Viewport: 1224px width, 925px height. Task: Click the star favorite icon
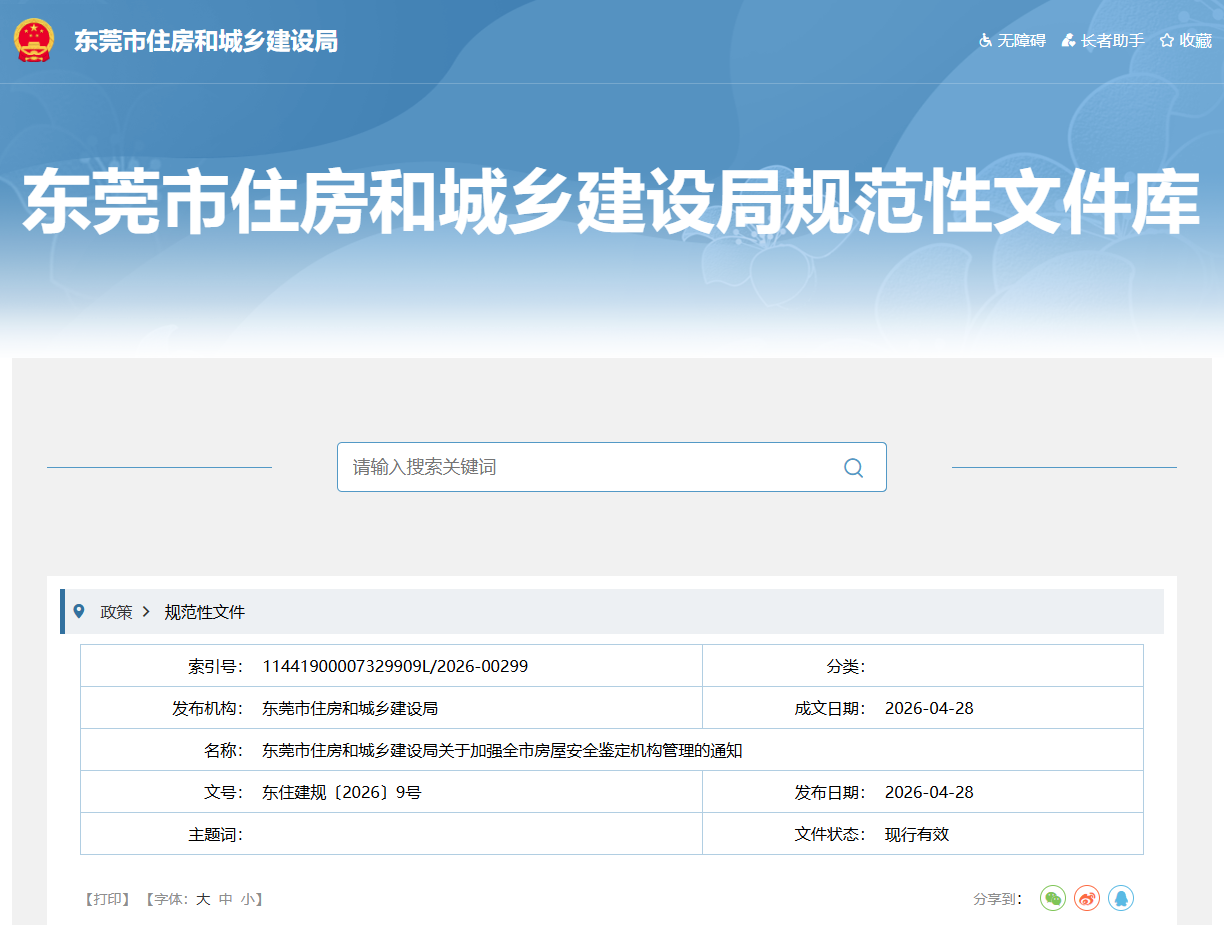click(1167, 41)
